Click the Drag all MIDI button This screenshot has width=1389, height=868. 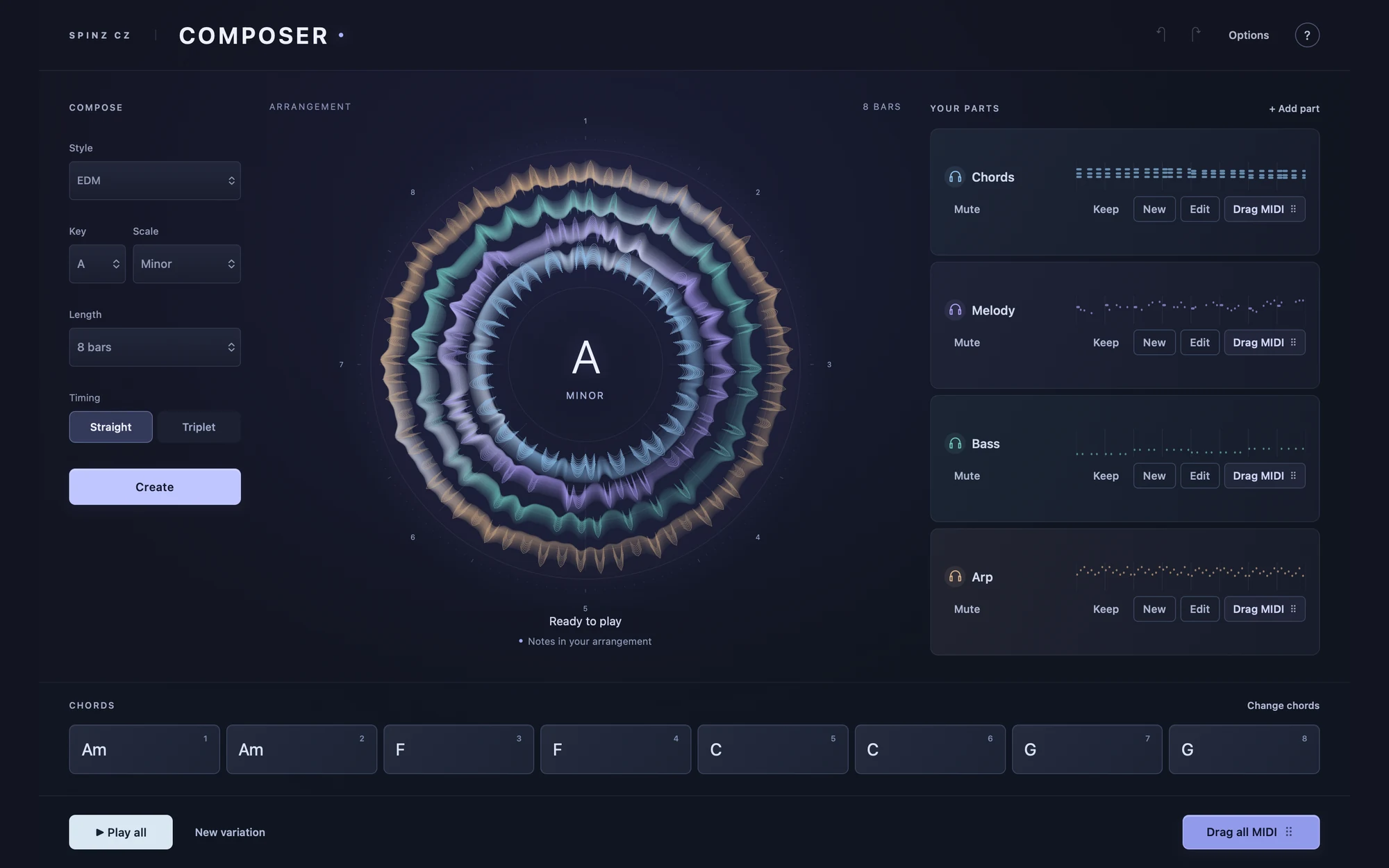[x=1251, y=832]
